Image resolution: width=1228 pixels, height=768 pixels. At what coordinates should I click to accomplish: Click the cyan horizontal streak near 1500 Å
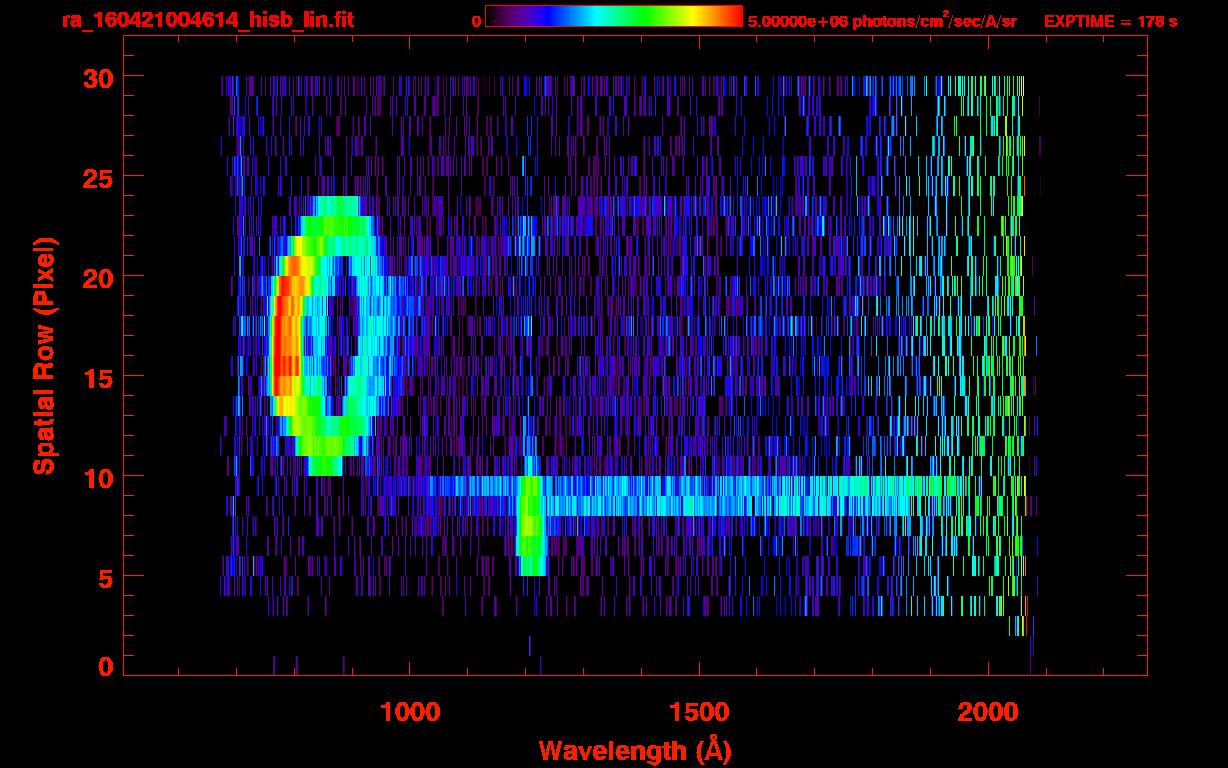[x=699, y=496]
